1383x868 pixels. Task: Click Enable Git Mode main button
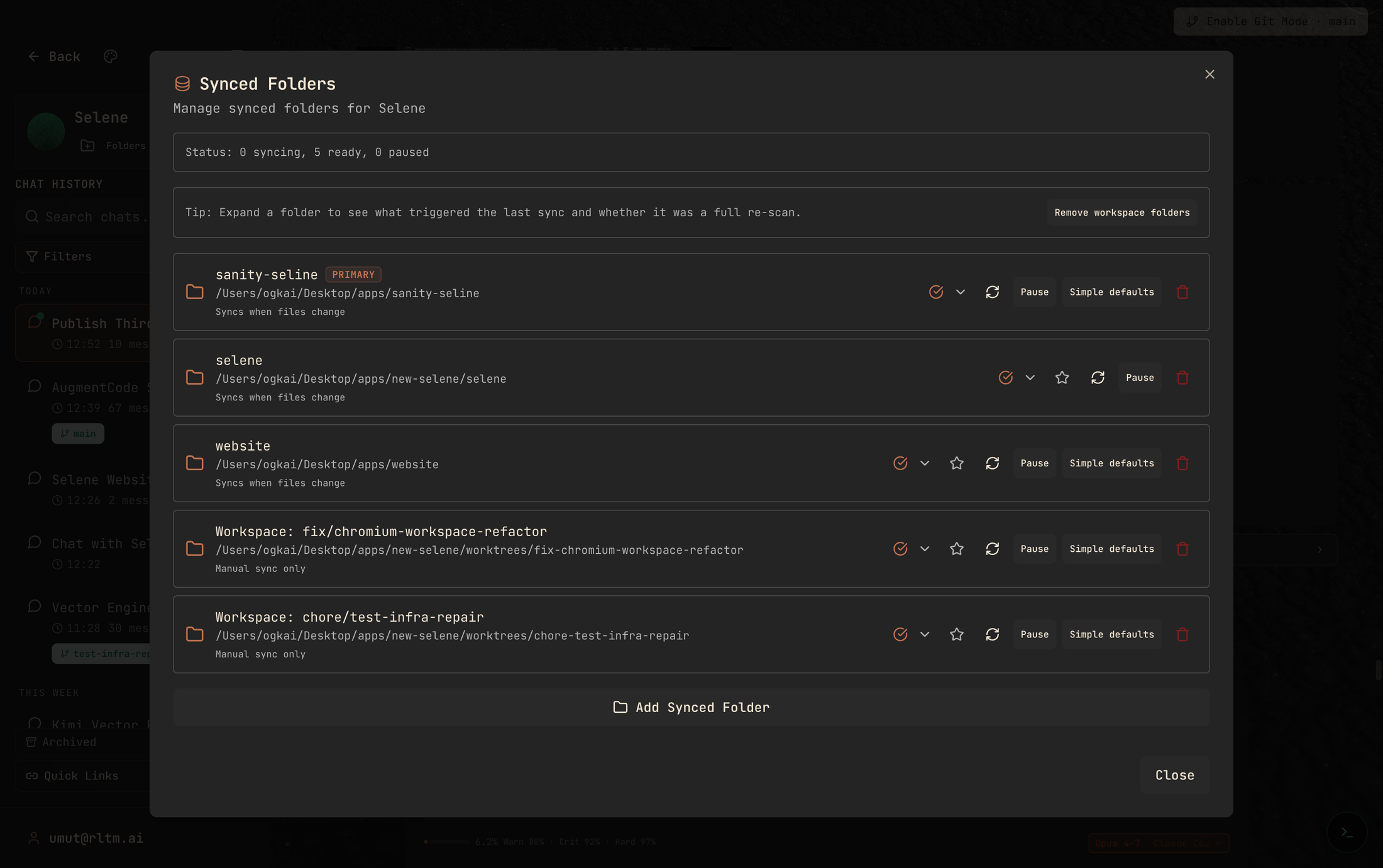click(x=1270, y=21)
